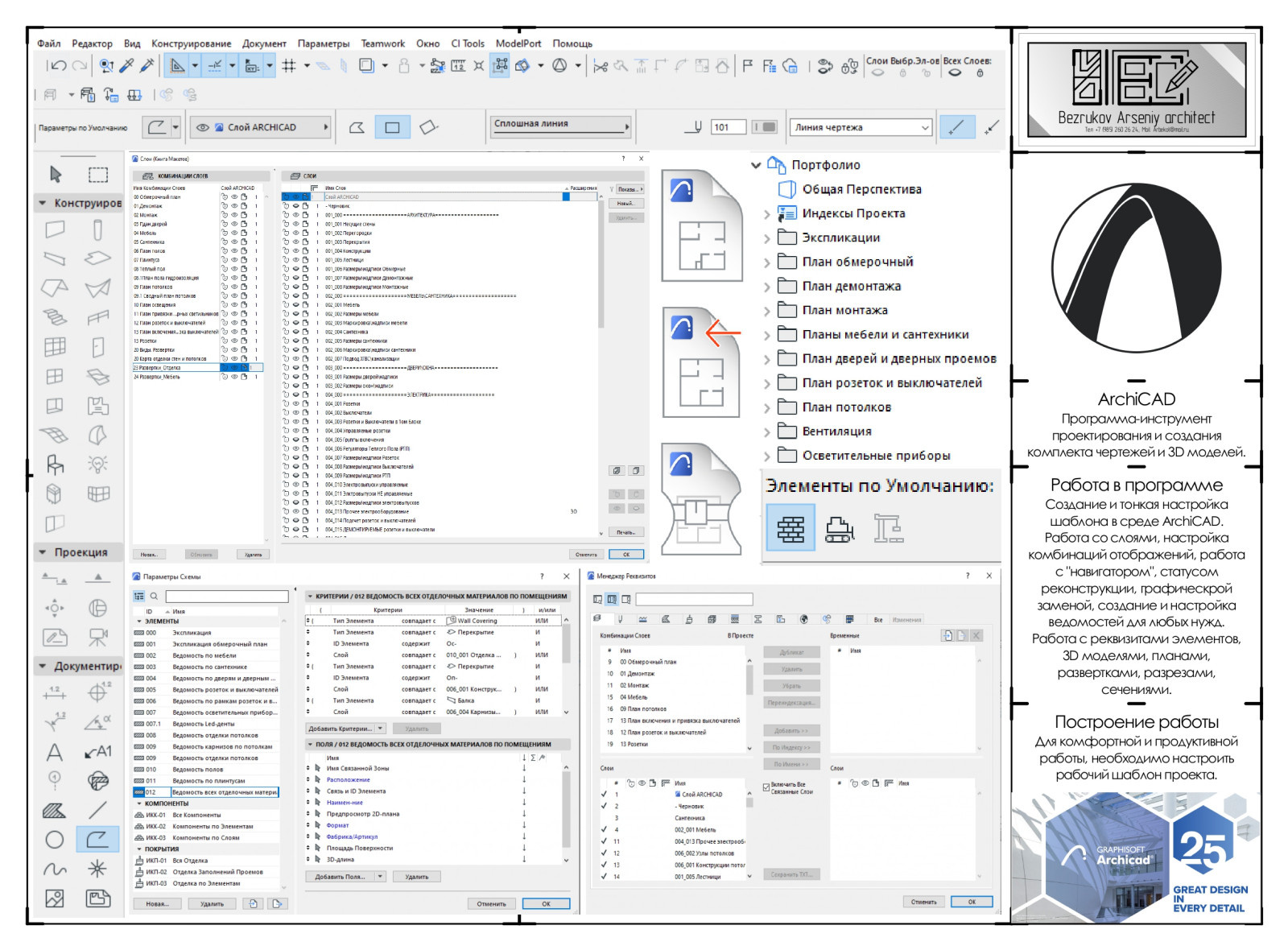
Task: Click Отменить in Параметры Схемы dialog
Action: click(x=492, y=904)
